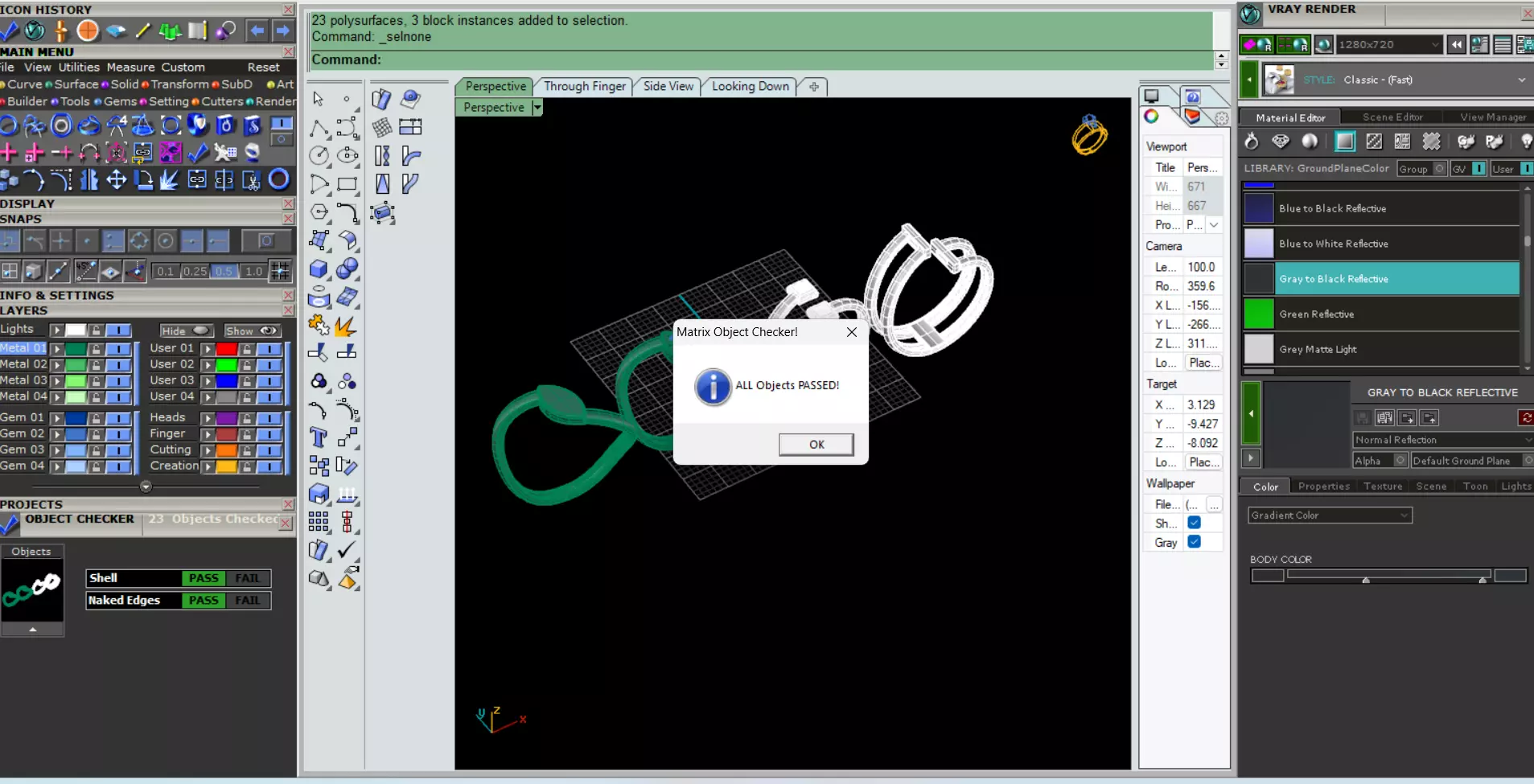This screenshot has height=784, width=1534.
Task: Select the four-way Move arrows tool
Action: [x=116, y=179]
